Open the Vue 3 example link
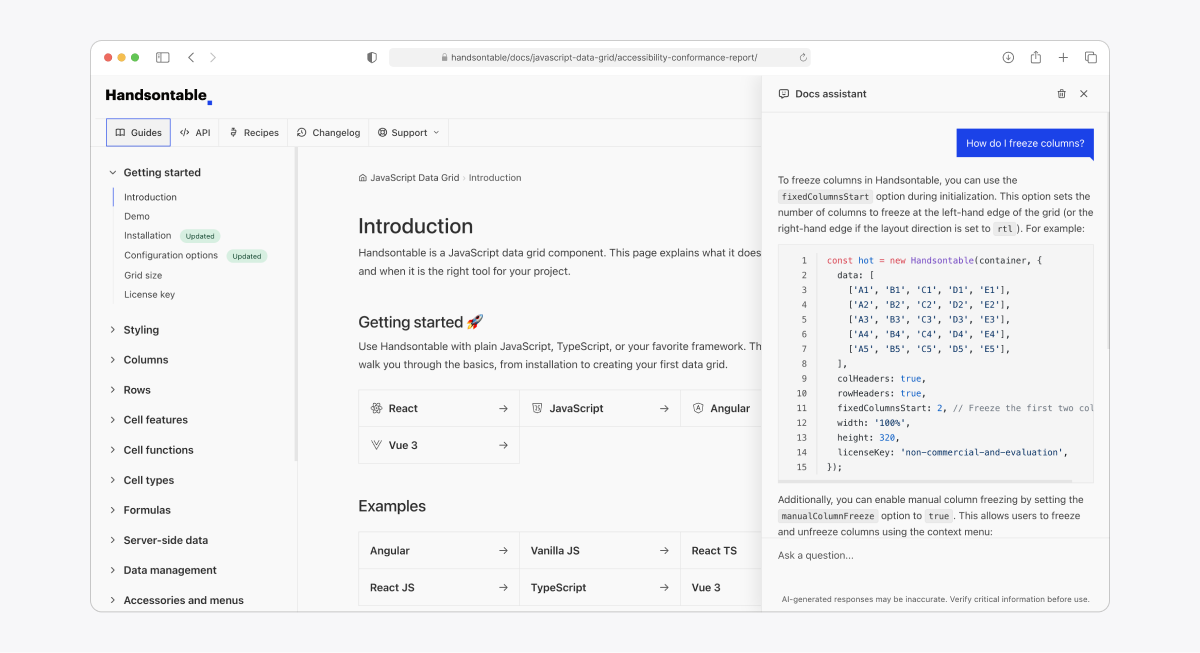 coord(722,588)
